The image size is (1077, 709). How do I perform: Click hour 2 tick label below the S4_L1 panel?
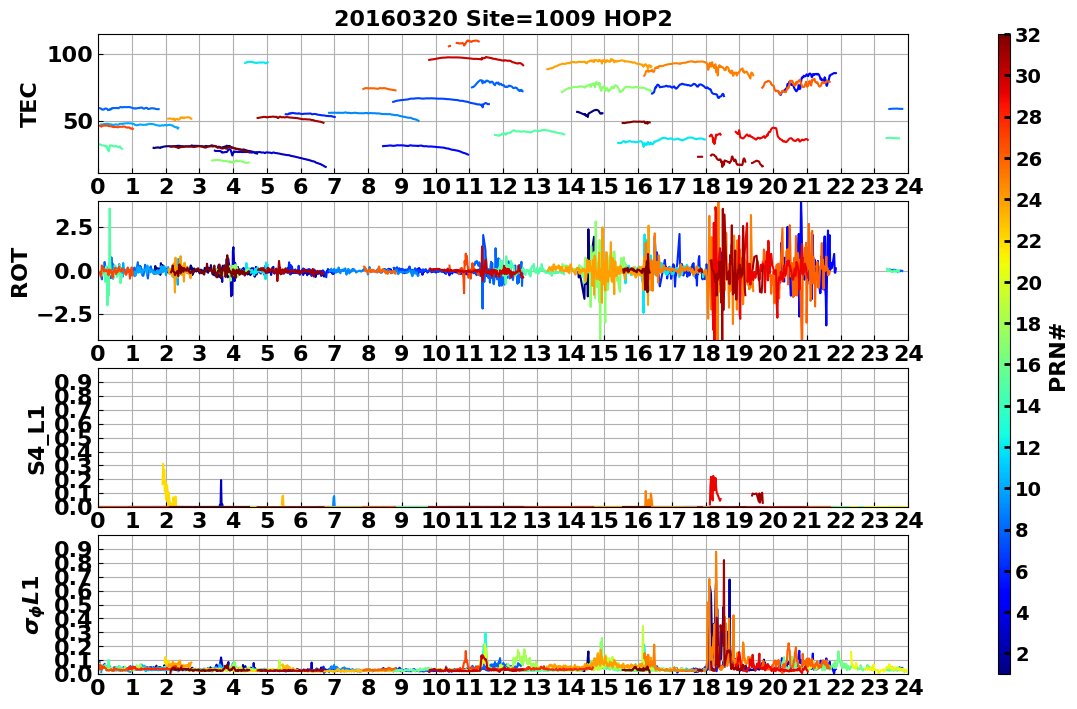click(166, 520)
